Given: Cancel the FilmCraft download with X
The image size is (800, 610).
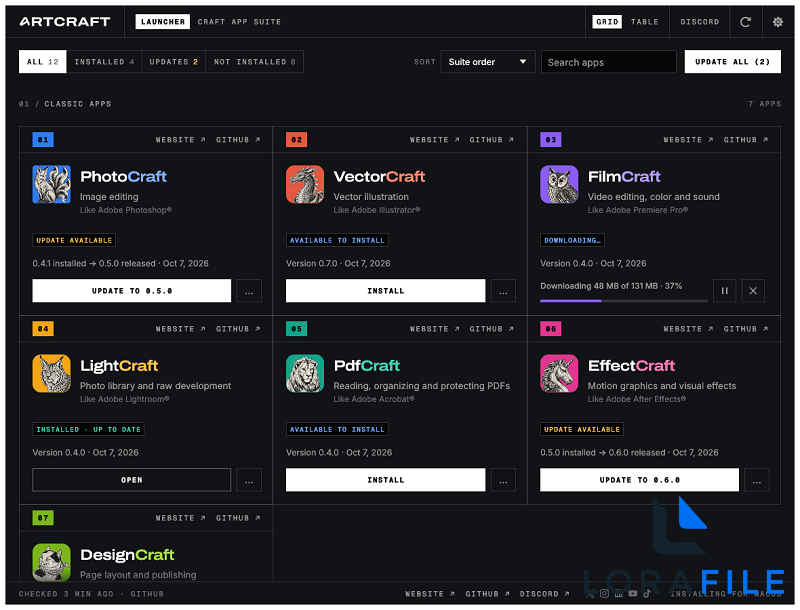Looking at the screenshot, I should pos(753,291).
